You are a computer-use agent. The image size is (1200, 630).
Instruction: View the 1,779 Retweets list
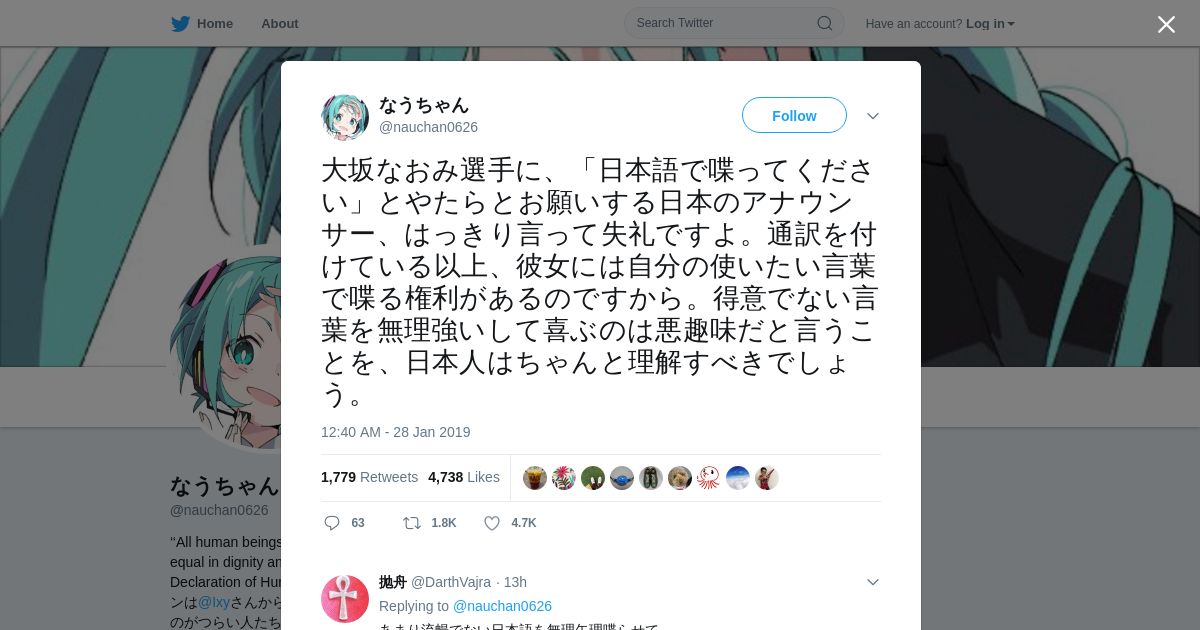369,477
